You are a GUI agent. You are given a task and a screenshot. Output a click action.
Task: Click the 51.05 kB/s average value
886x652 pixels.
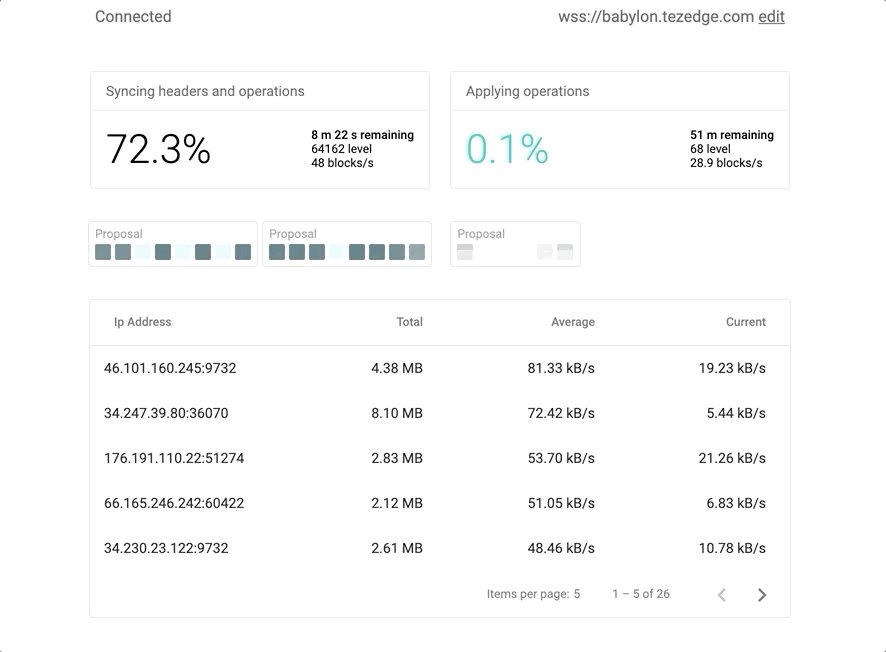click(x=561, y=503)
